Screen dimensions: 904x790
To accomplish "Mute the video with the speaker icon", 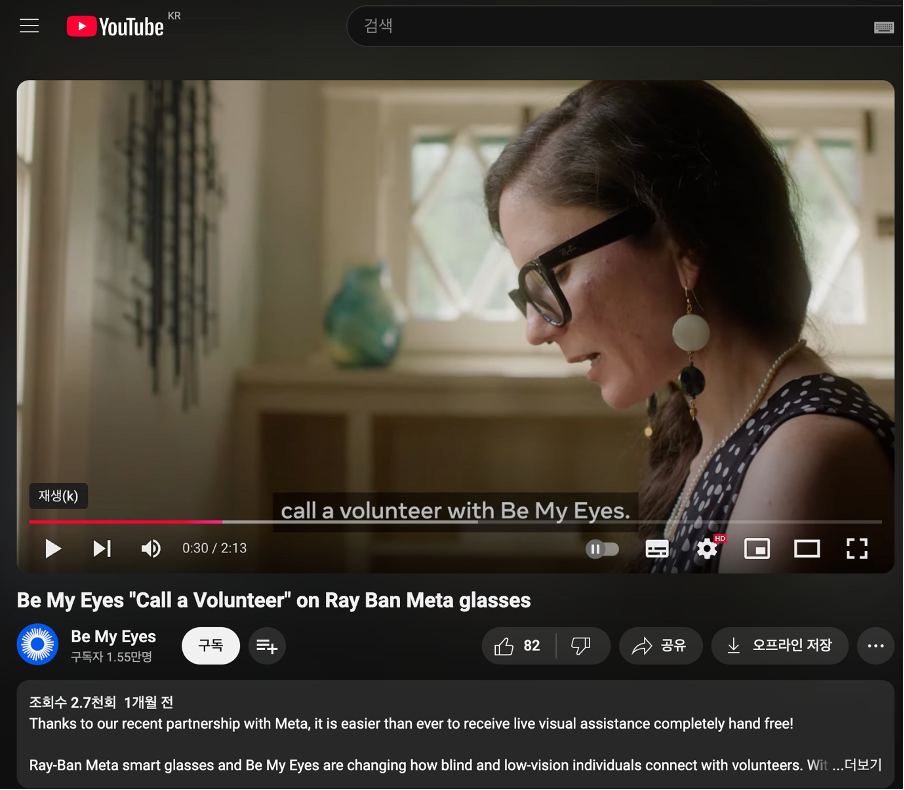I will point(151,548).
